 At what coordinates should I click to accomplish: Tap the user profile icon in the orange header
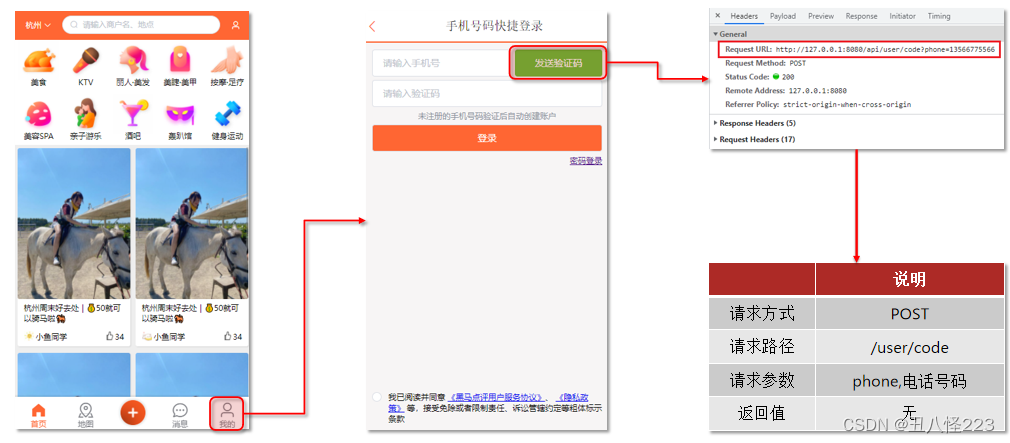[236, 25]
